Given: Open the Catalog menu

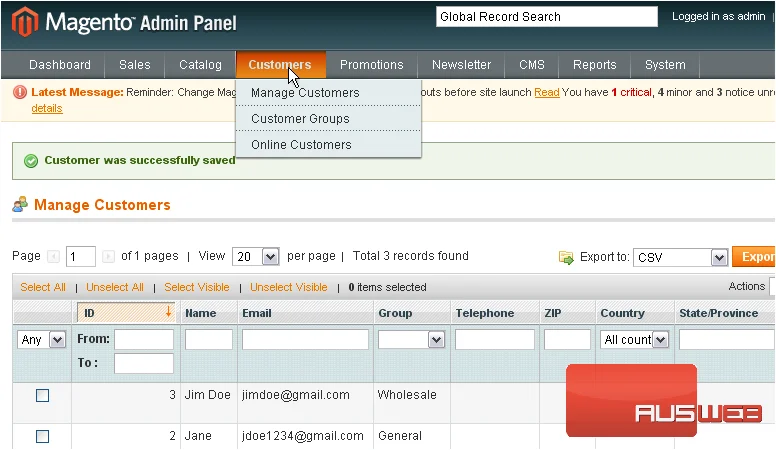Looking at the screenshot, I should (x=200, y=65).
